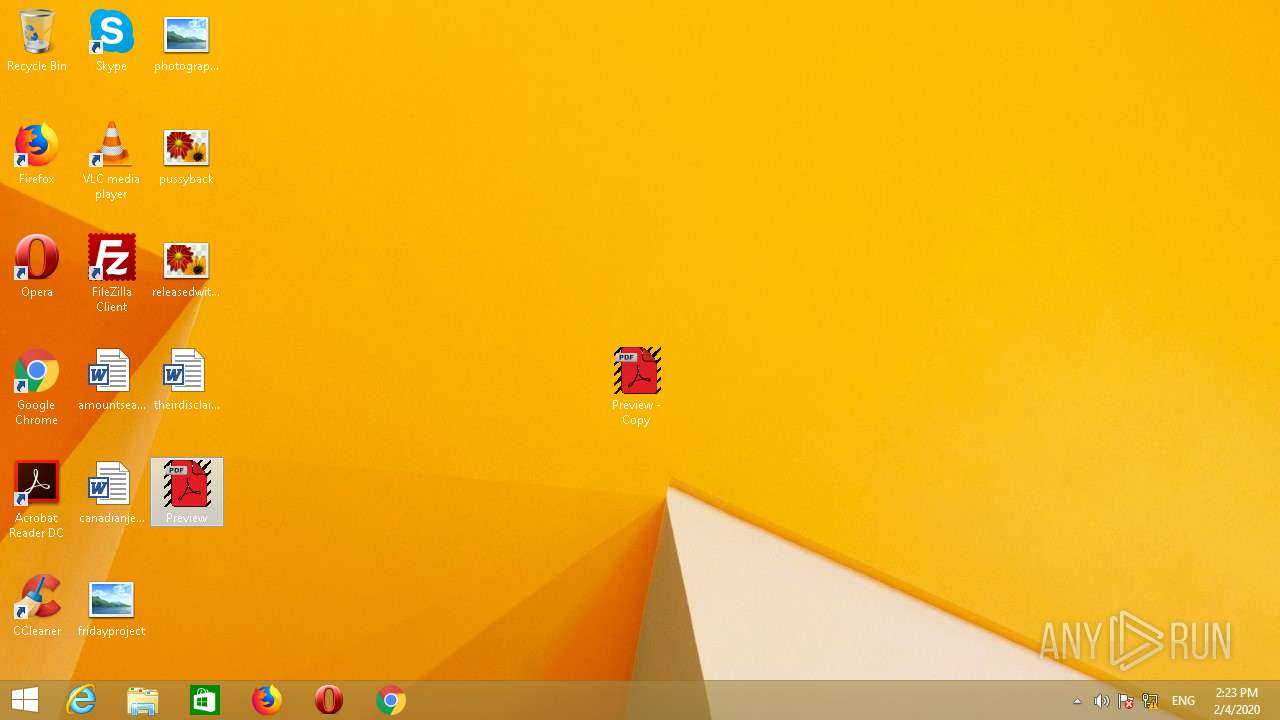Select the CCleaner desktop shortcut
Screen dimensions: 1280x720
pyautogui.click(x=37, y=605)
